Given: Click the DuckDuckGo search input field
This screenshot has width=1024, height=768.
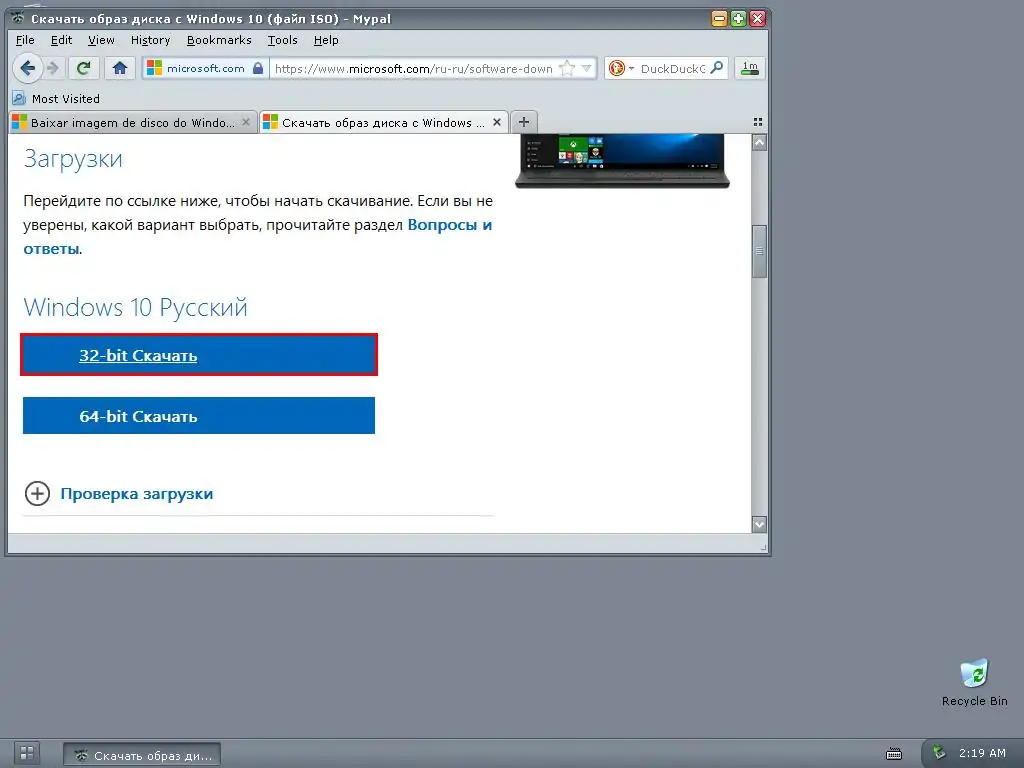Looking at the screenshot, I should coord(673,68).
